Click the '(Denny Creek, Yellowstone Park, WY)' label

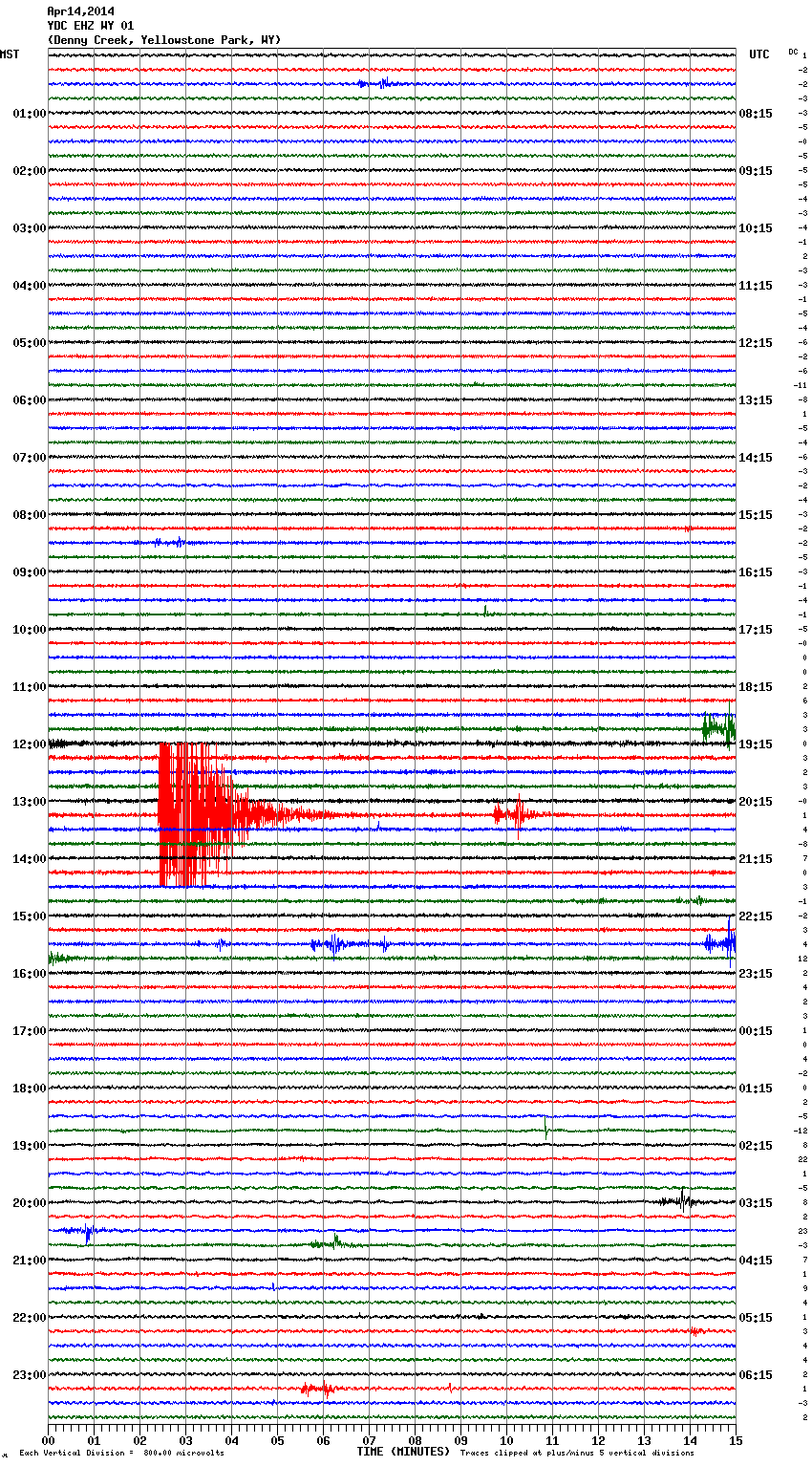point(164,40)
